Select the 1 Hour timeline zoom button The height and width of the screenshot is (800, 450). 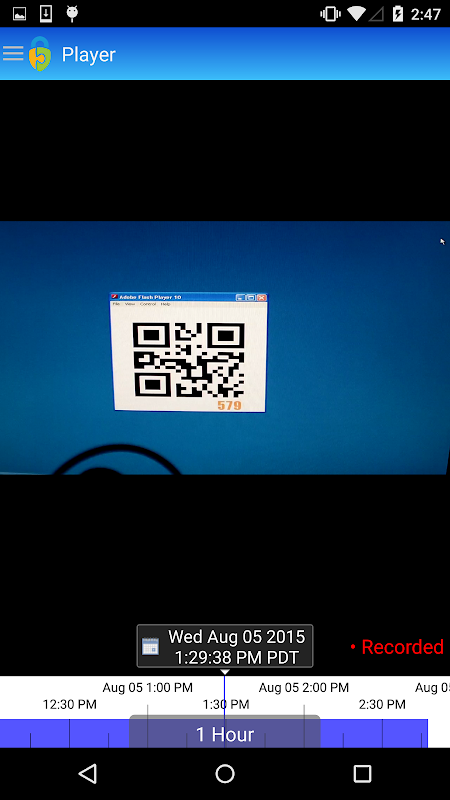tap(224, 734)
